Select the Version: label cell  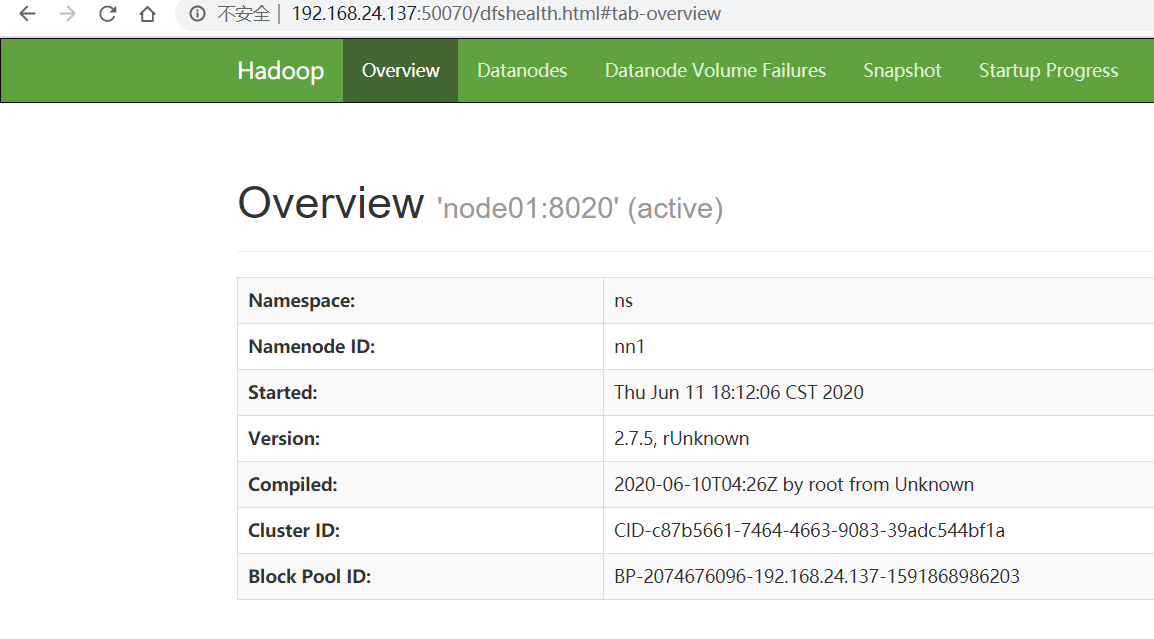click(420, 439)
